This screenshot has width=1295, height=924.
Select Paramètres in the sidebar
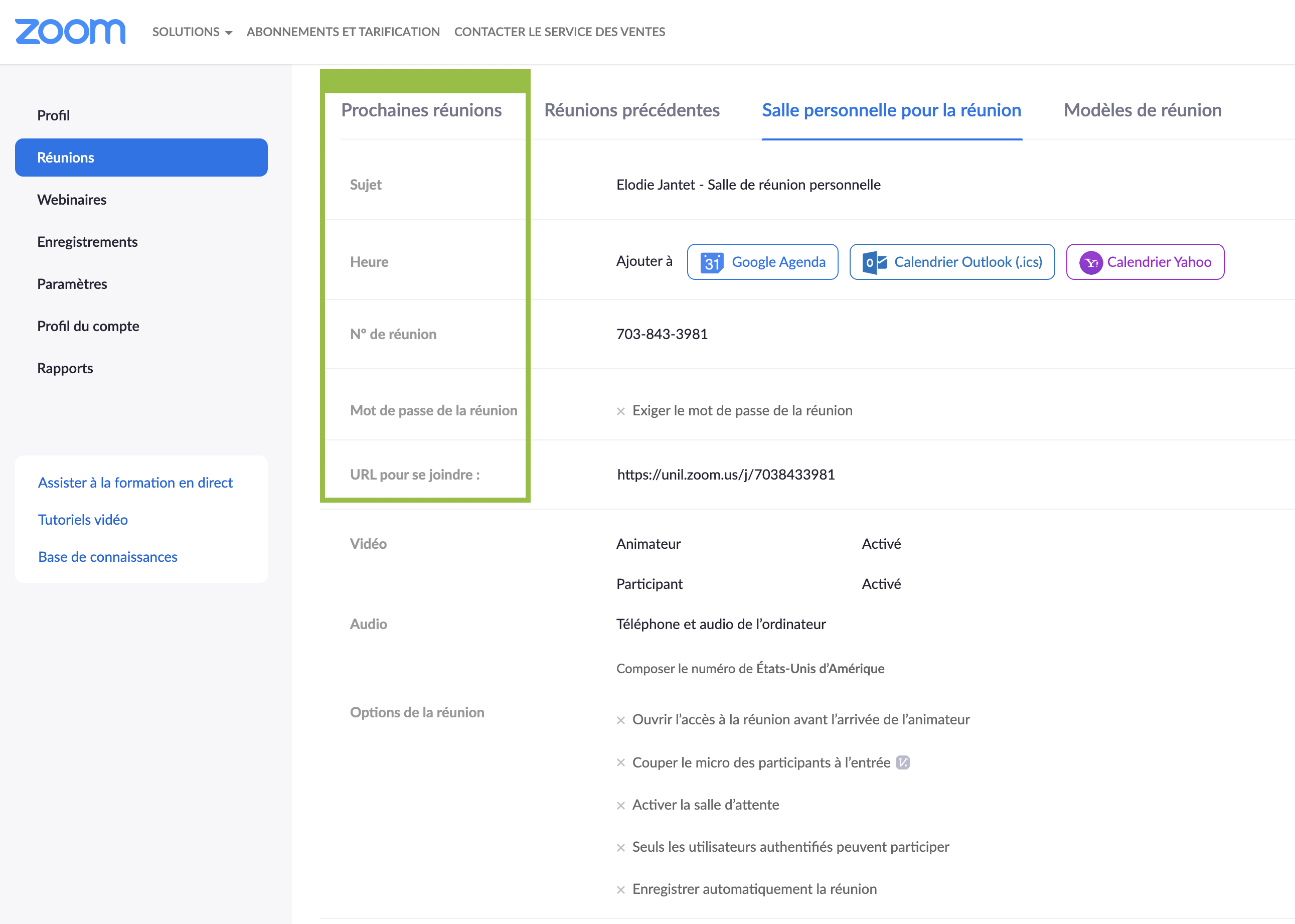(72, 284)
